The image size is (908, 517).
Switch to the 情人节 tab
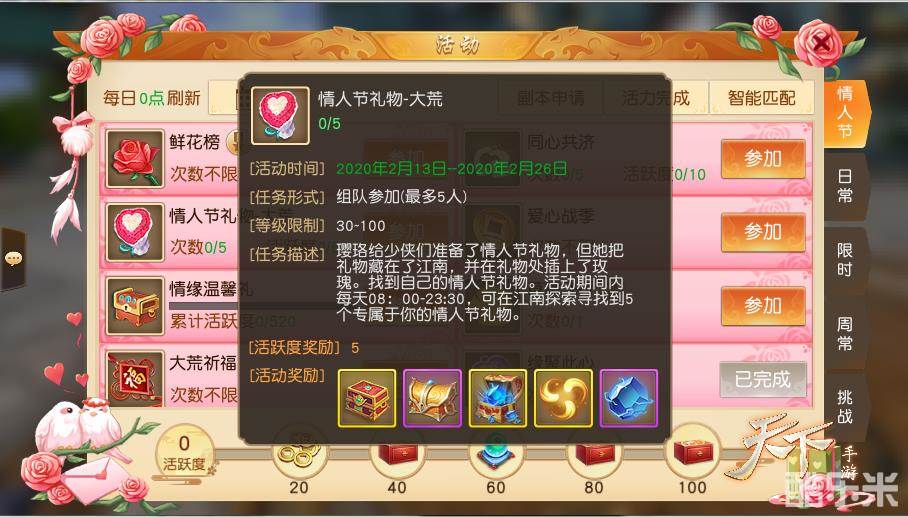pyautogui.click(x=845, y=112)
